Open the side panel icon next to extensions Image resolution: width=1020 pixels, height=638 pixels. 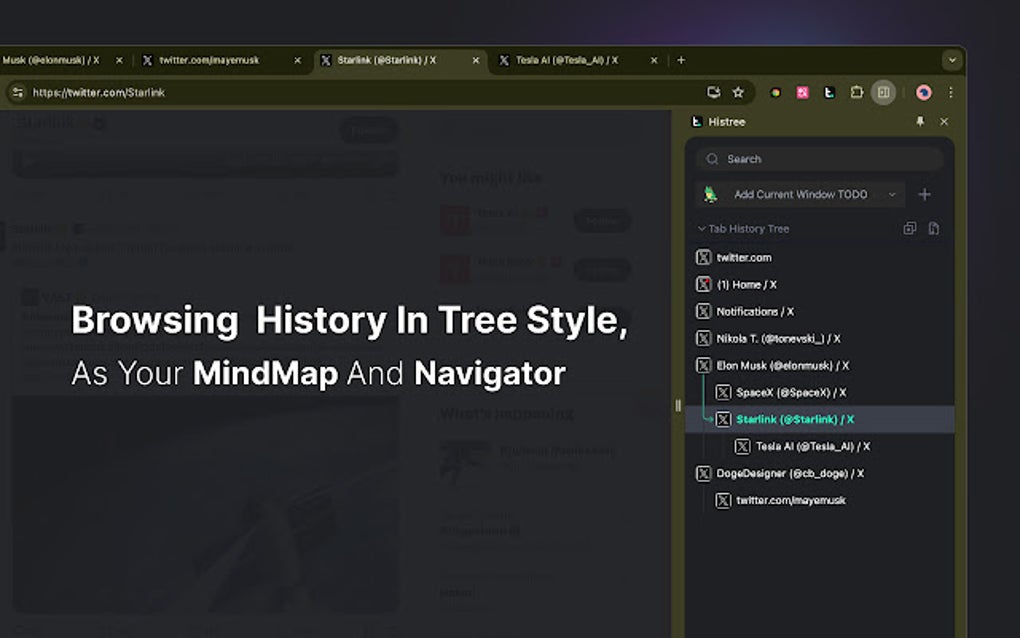[x=884, y=93]
